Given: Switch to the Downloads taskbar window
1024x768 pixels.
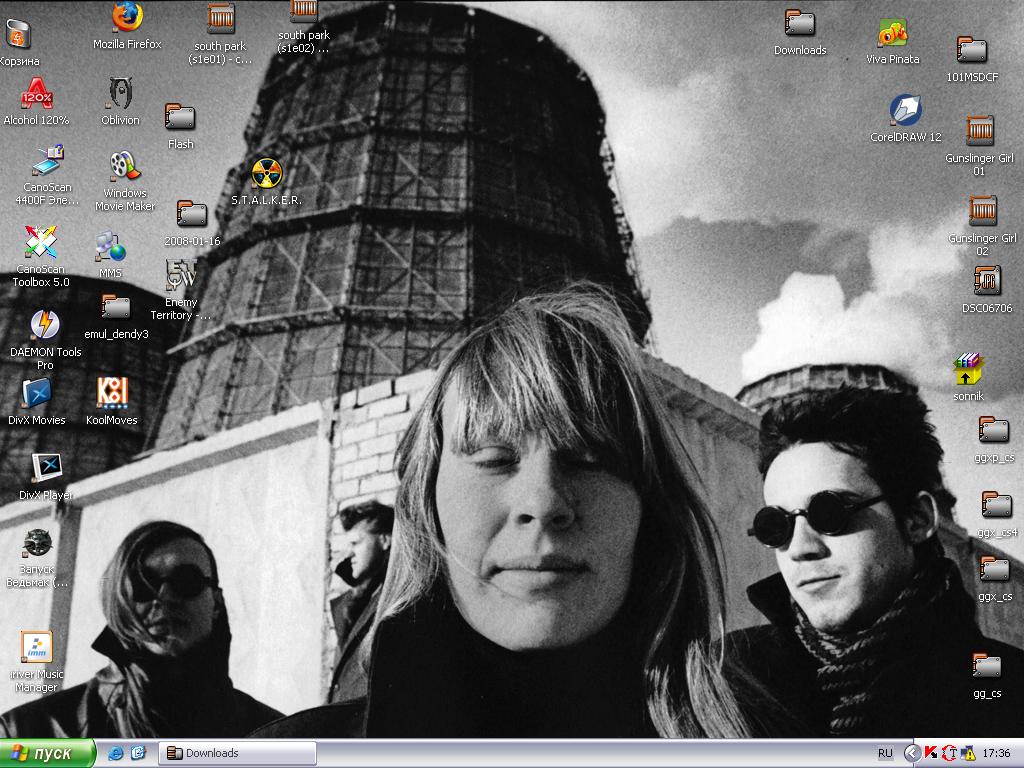Looking at the screenshot, I should pyautogui.click(x=238, y=753).
